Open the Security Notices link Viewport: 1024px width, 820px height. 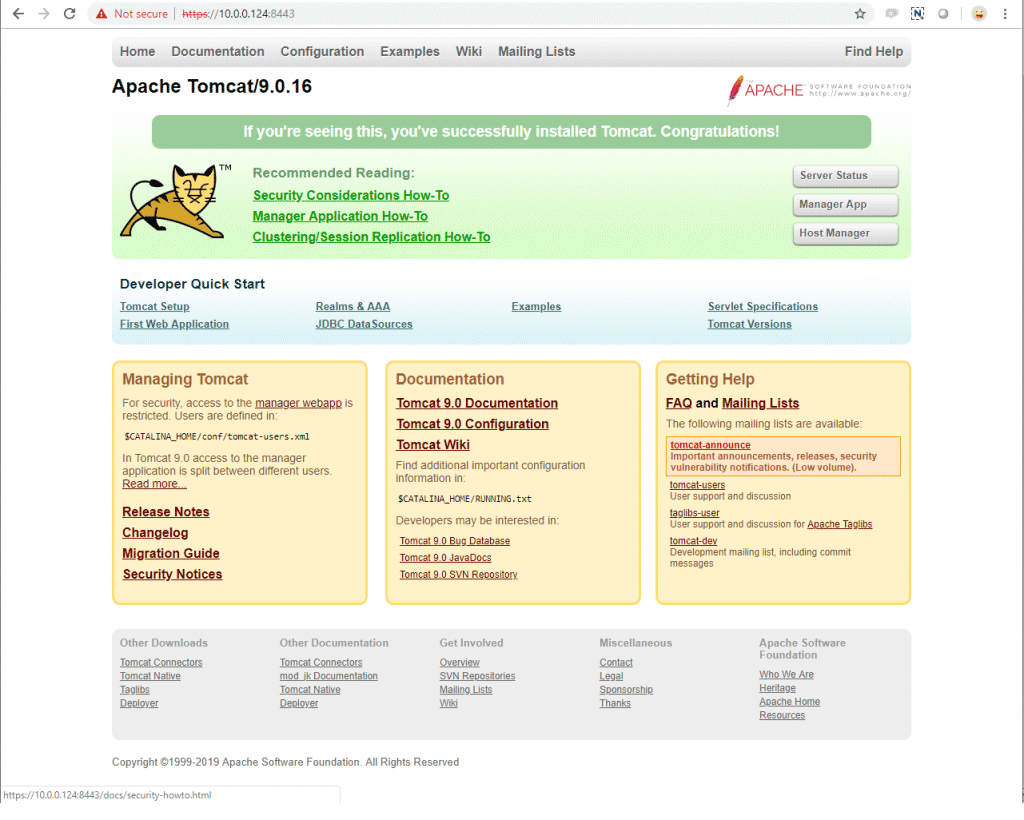click(172, 575)
